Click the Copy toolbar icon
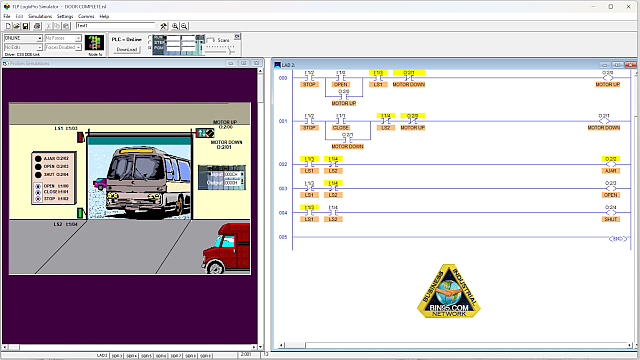This screenshot has height=360, width=640. [x=57, y=26]
